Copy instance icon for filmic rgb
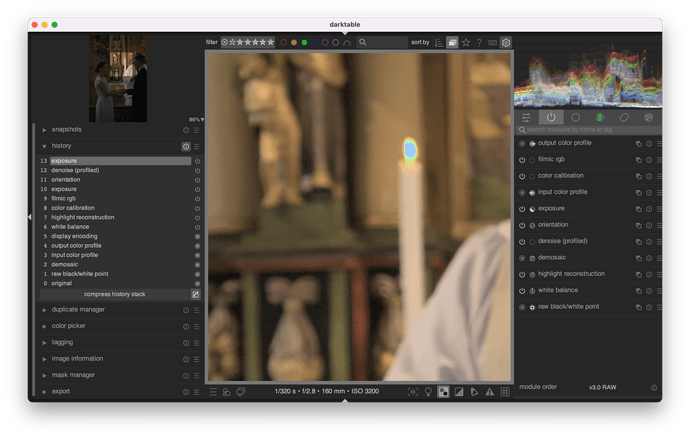The width and height of the screenshot is (690, 439). (639, 160)
